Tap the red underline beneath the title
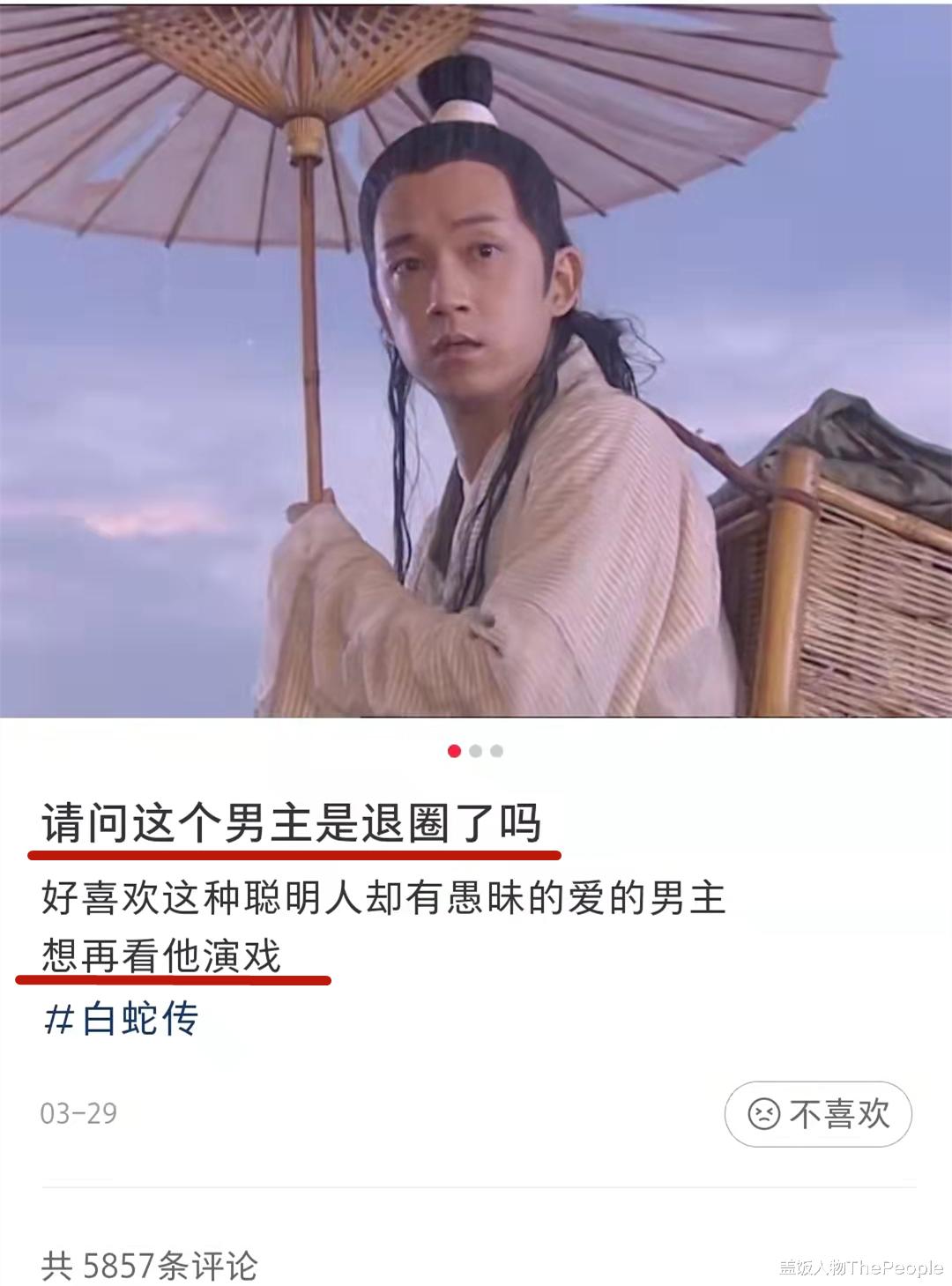Viewport: 952px width, 1286px height. 294,854
